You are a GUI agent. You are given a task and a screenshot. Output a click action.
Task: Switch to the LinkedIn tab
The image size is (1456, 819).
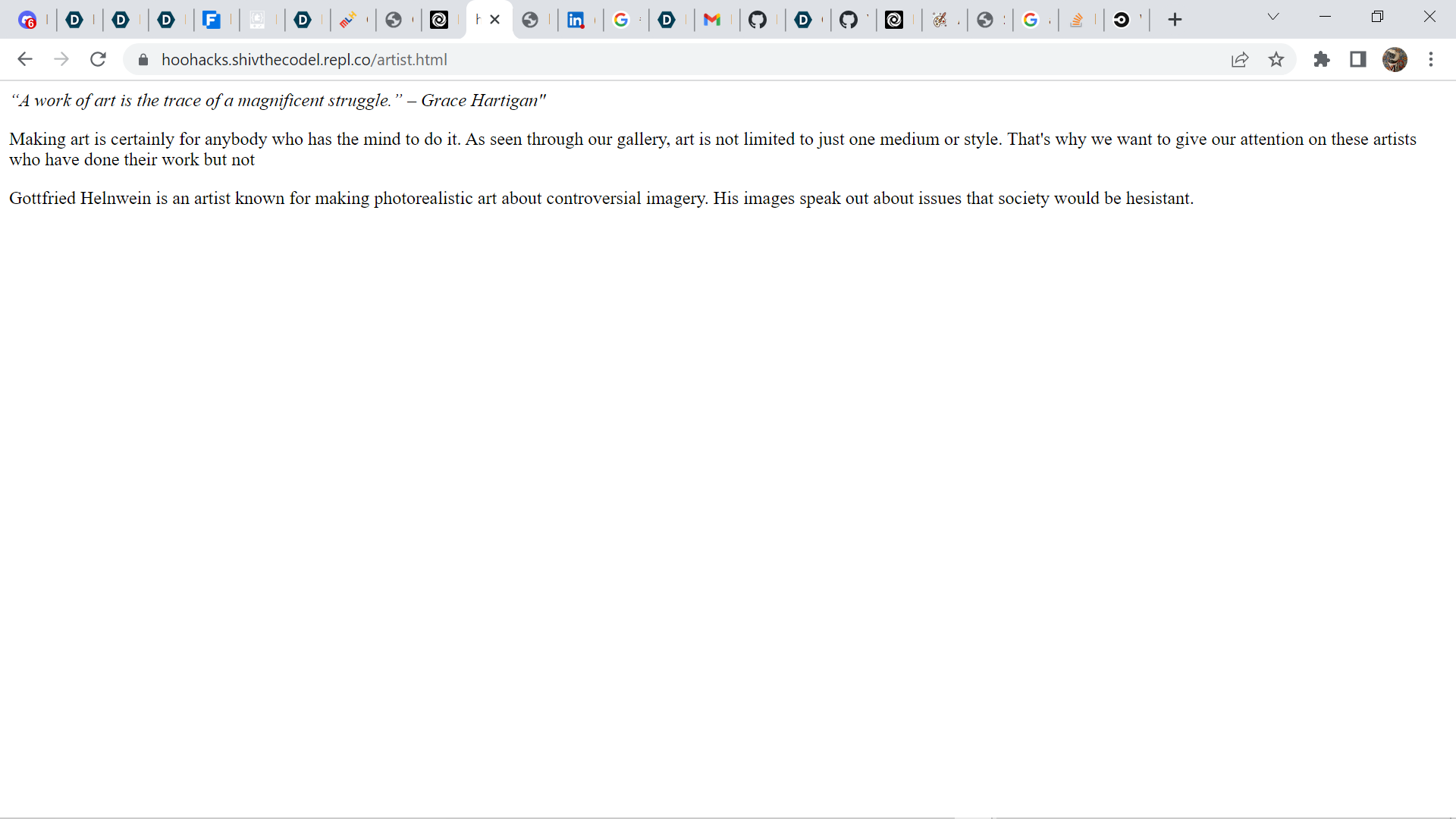click(x=576, y=20)
